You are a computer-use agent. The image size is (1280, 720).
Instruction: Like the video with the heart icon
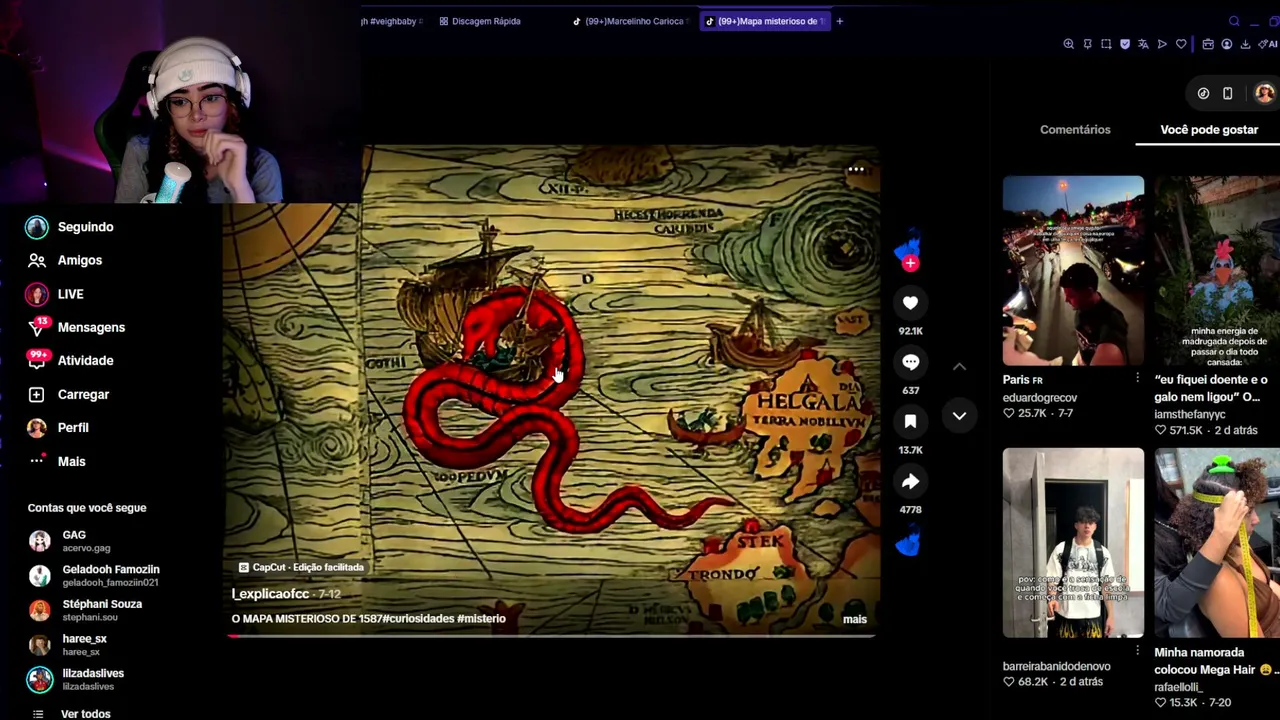point(910,303)
